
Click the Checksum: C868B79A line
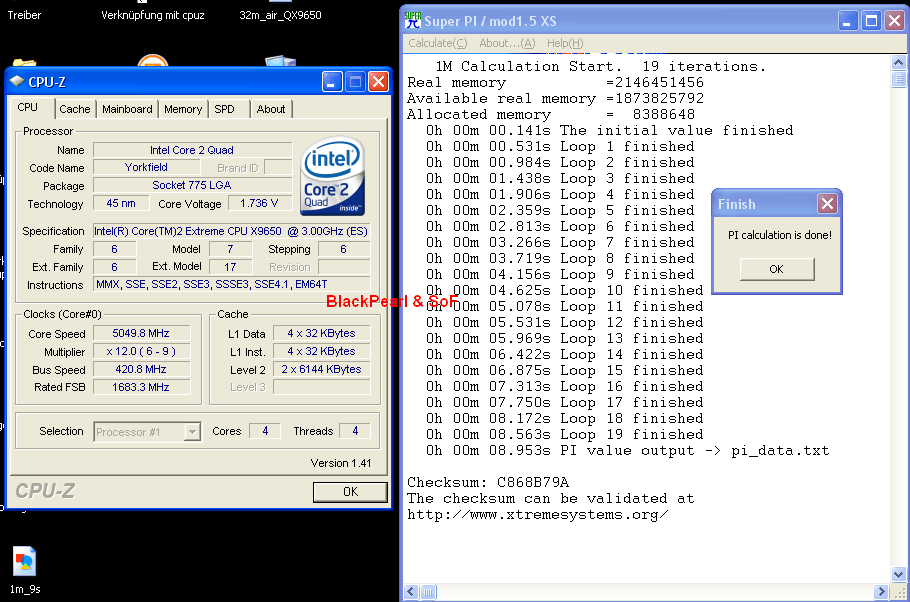click(x=488, y=482)
